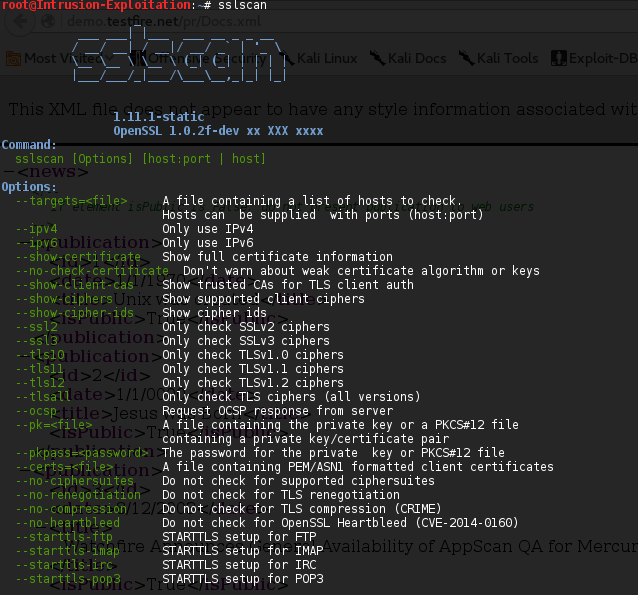Click the 'root@Intrusion-Exploitation' prompt text
The image size is (638, 595).
(96, 5)
